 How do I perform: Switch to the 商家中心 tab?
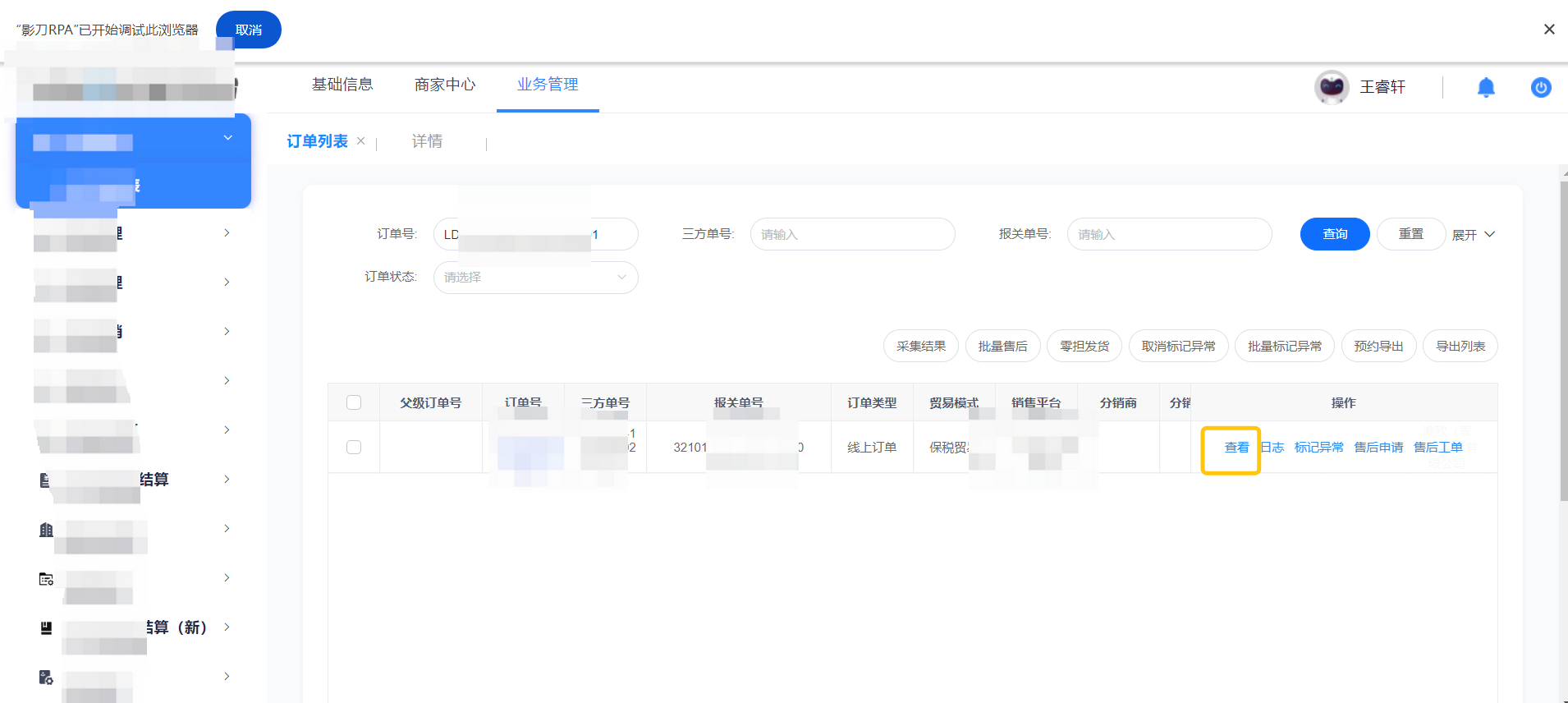(x=444, y=85)
